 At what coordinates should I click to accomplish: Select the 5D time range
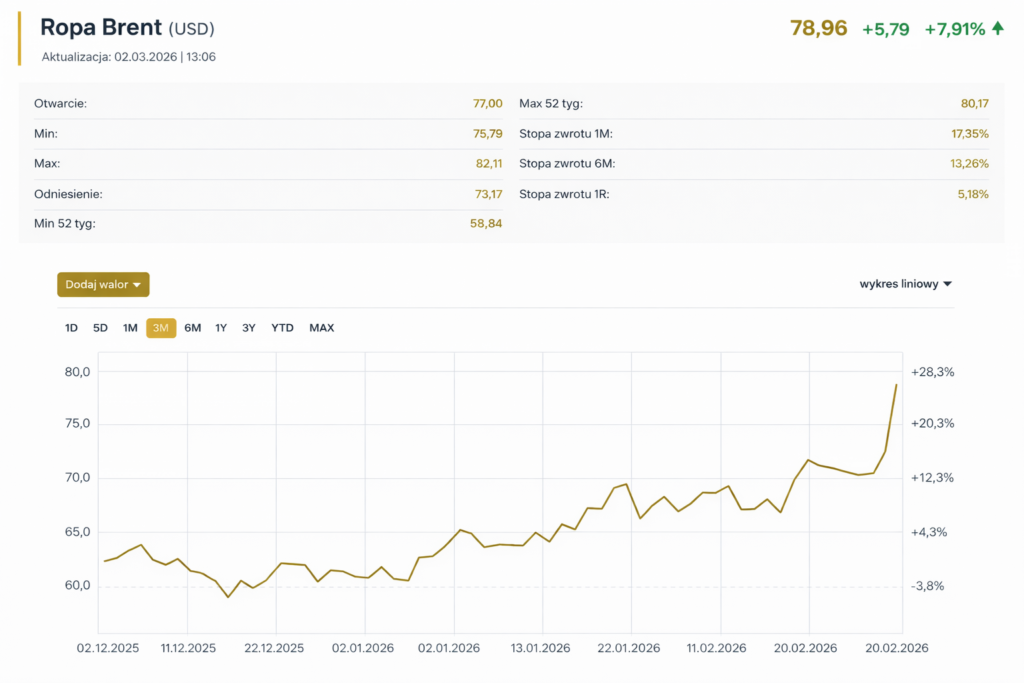pyautogui.click(x=100, y=328)
